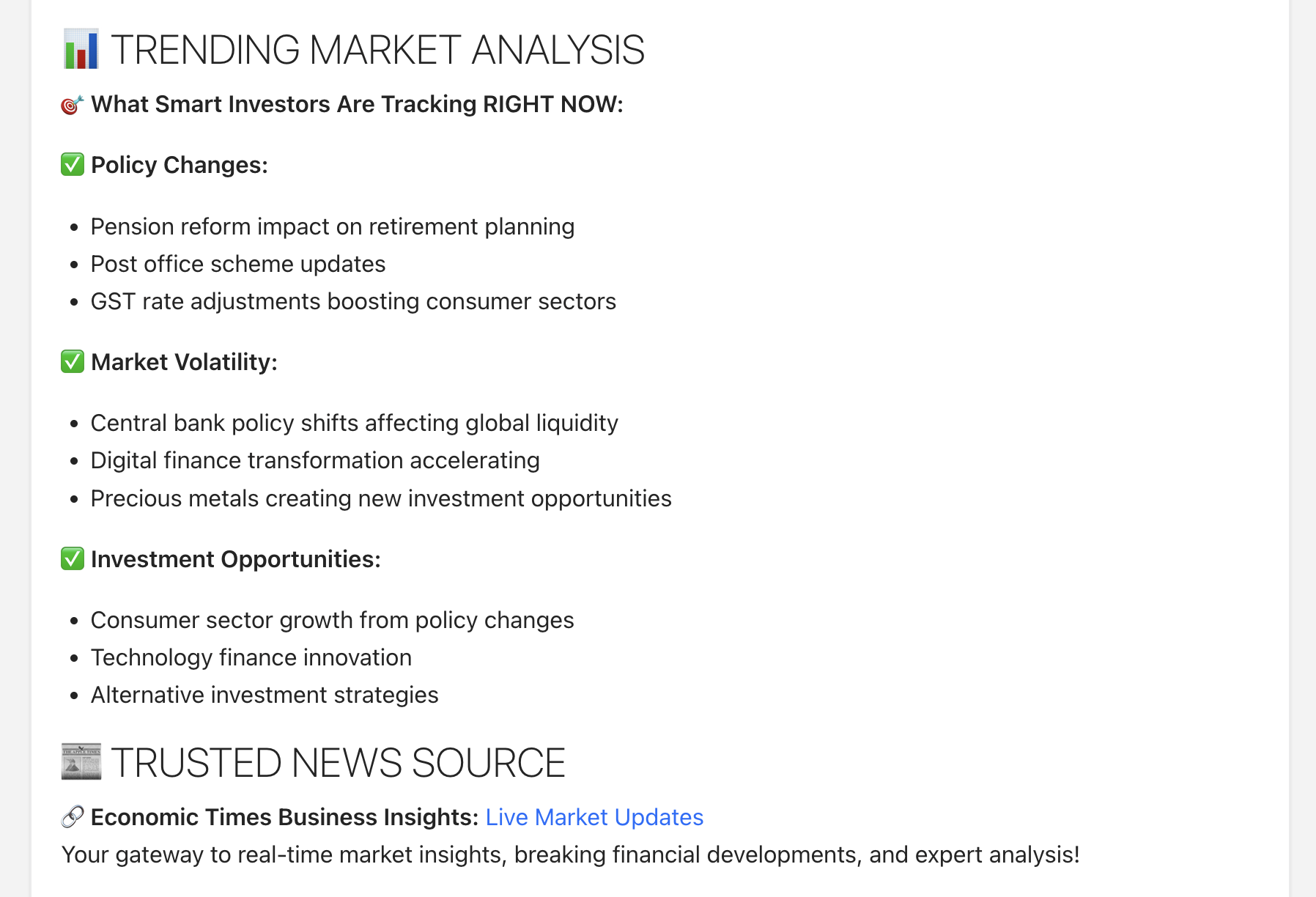Click the Economic Times Business Insights label
Image resolution: width=1316 pixels, height=897 pixels.
pos(285,817)
